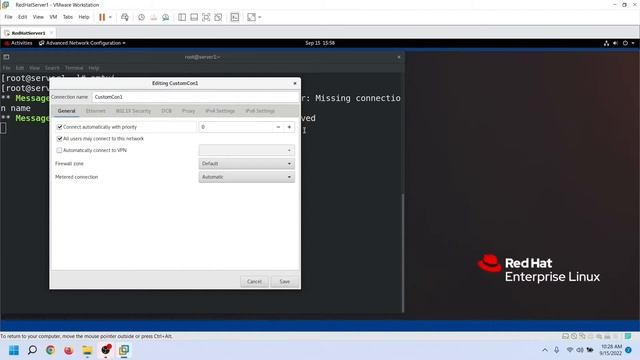This screenshot has width=640, height=360.
Task: Open Windows taskbar search
Action: [x=32, y=350]
